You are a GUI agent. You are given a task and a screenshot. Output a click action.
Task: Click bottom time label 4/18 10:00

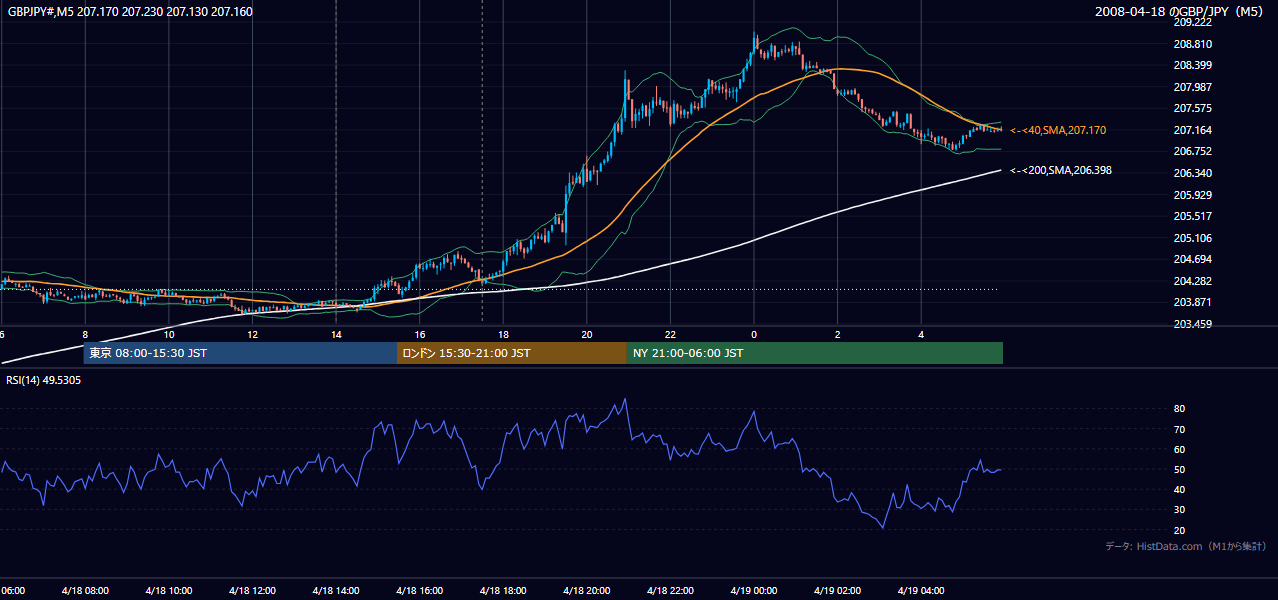(168, 591)
